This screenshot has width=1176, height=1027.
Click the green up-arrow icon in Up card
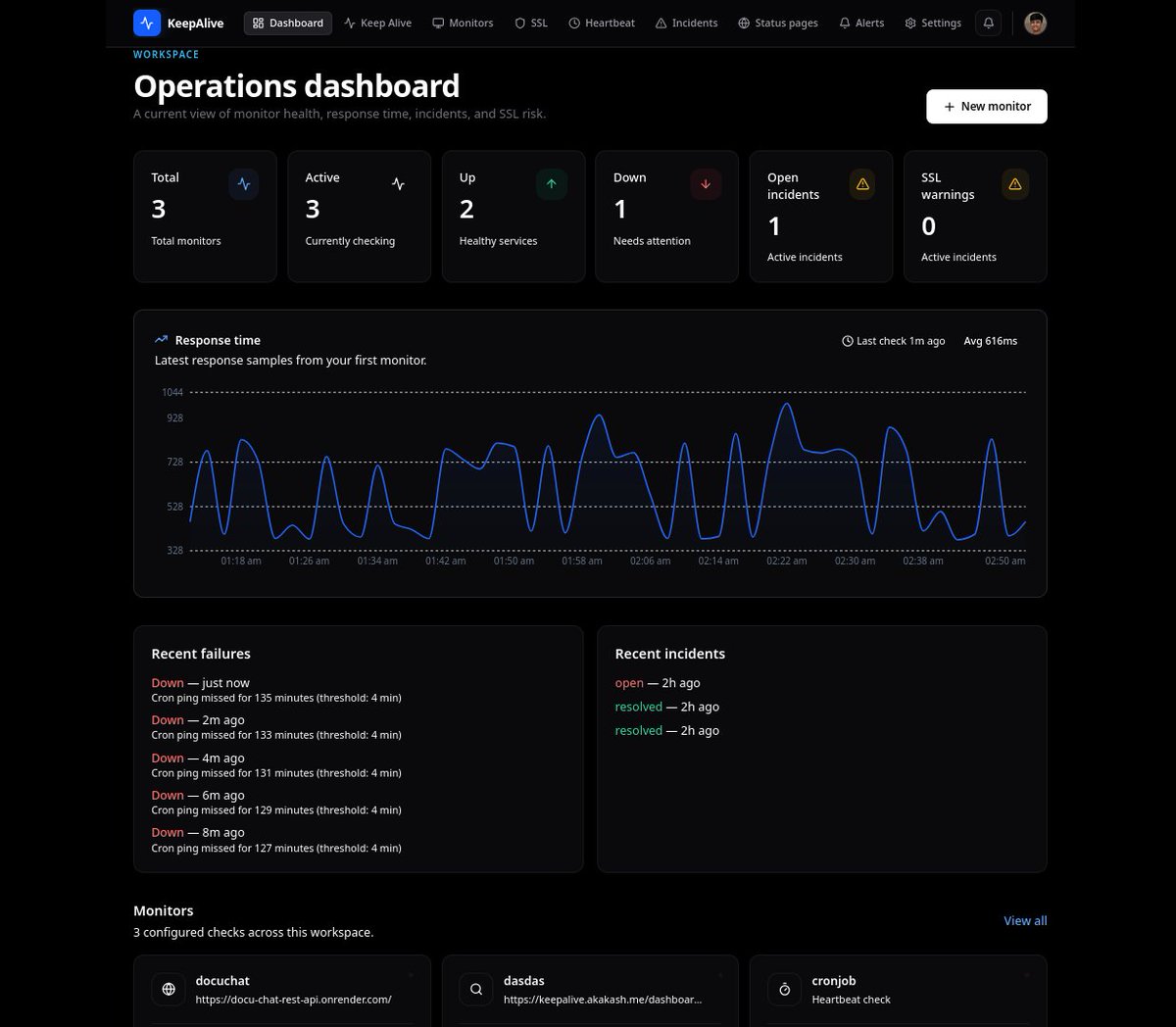pyautogui.click(x=552, y=184)
